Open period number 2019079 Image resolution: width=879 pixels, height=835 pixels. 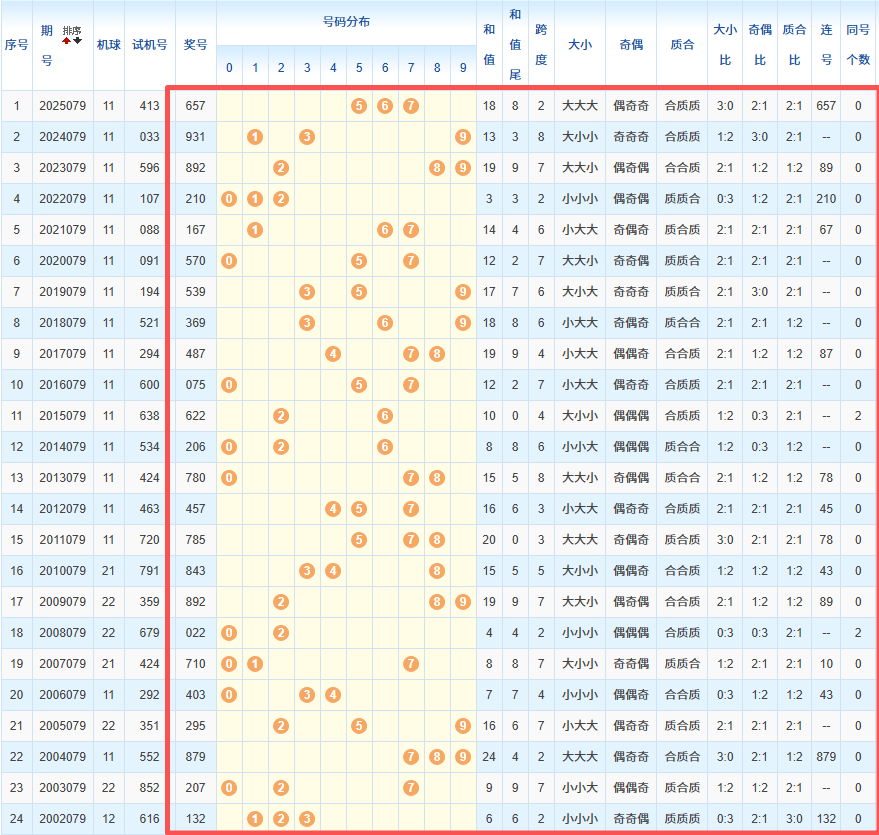tap(62, 292)
